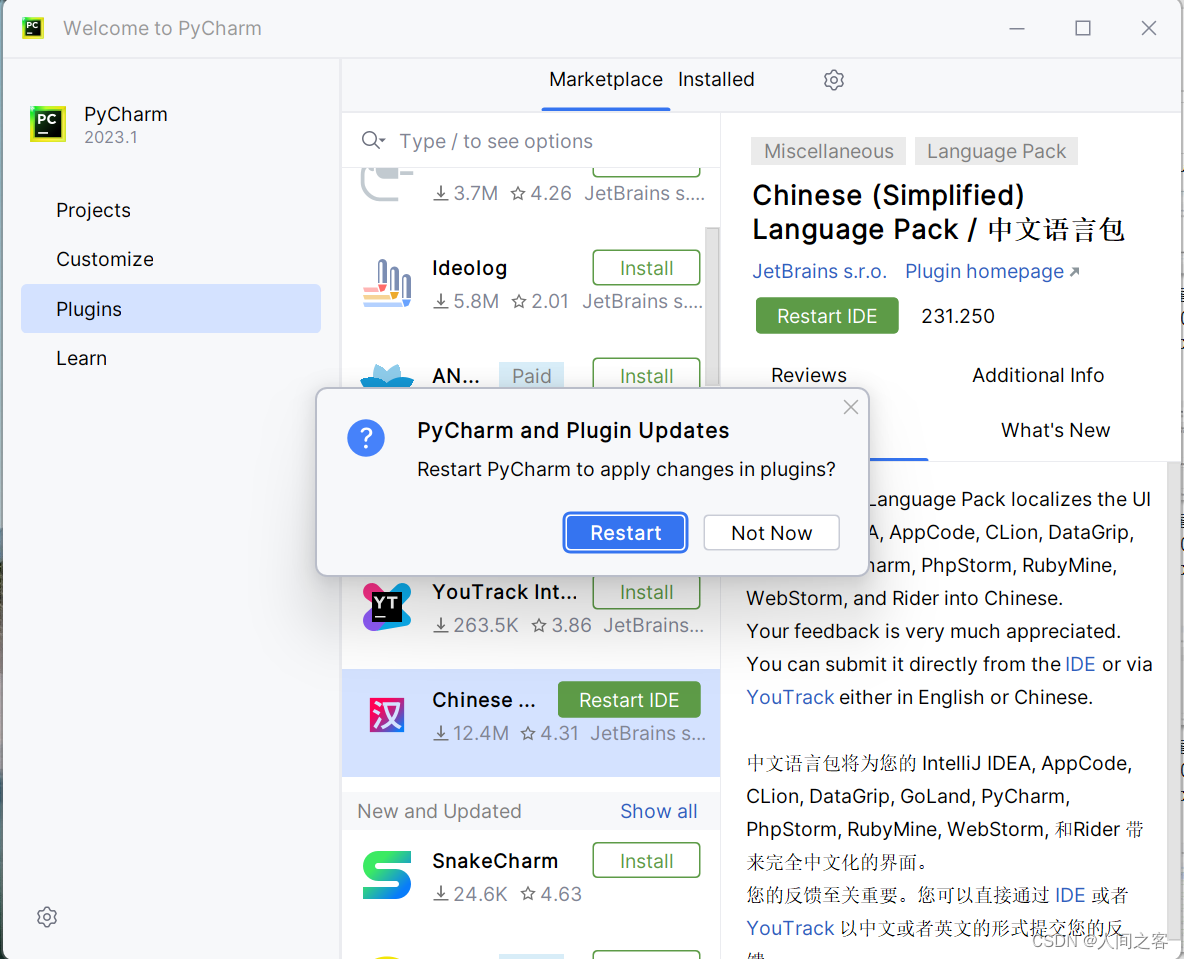Select the Ideolog plugin name
Screen dimensions: 1184x959
pyautogui.click(x=469, y=268)
